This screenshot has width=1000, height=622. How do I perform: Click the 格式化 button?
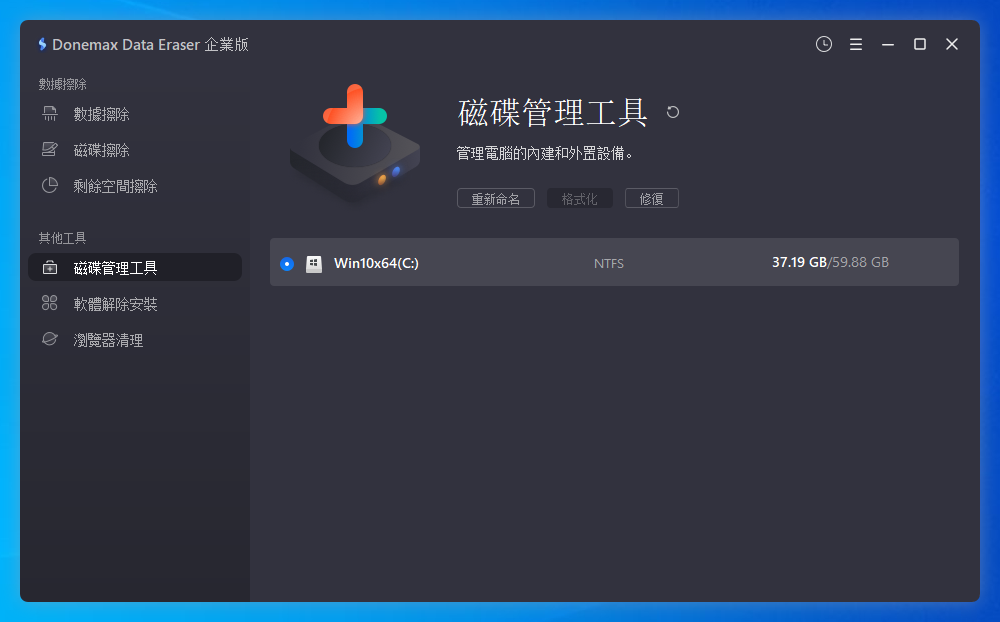pos(580,198)
